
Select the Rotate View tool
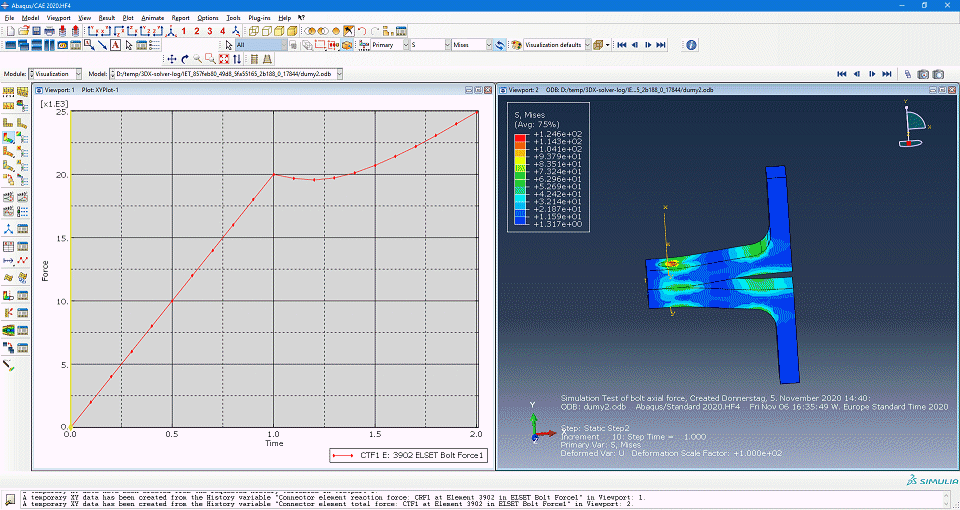[x=185, y=59]
